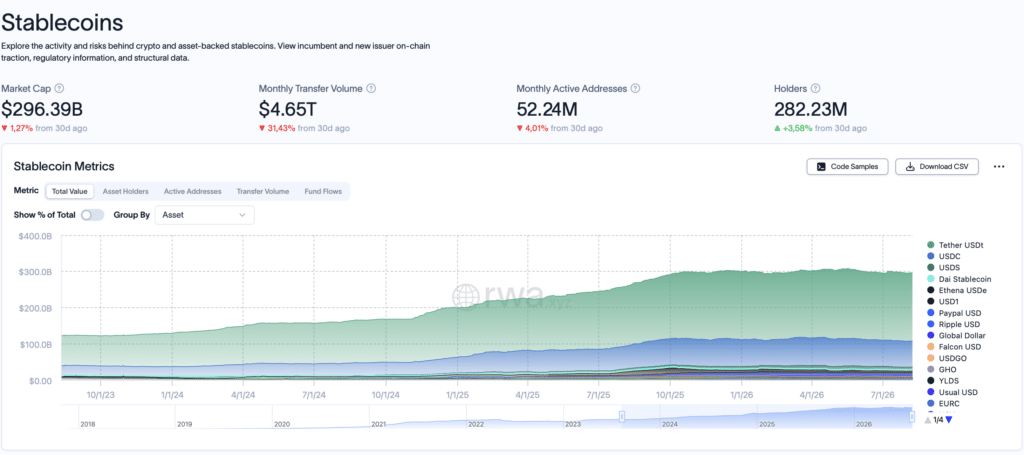Image resolution: width=1024 pixels, height=455 pixels.
Task: Select the Transfer Volume metric tab
Action: (263, 191)
